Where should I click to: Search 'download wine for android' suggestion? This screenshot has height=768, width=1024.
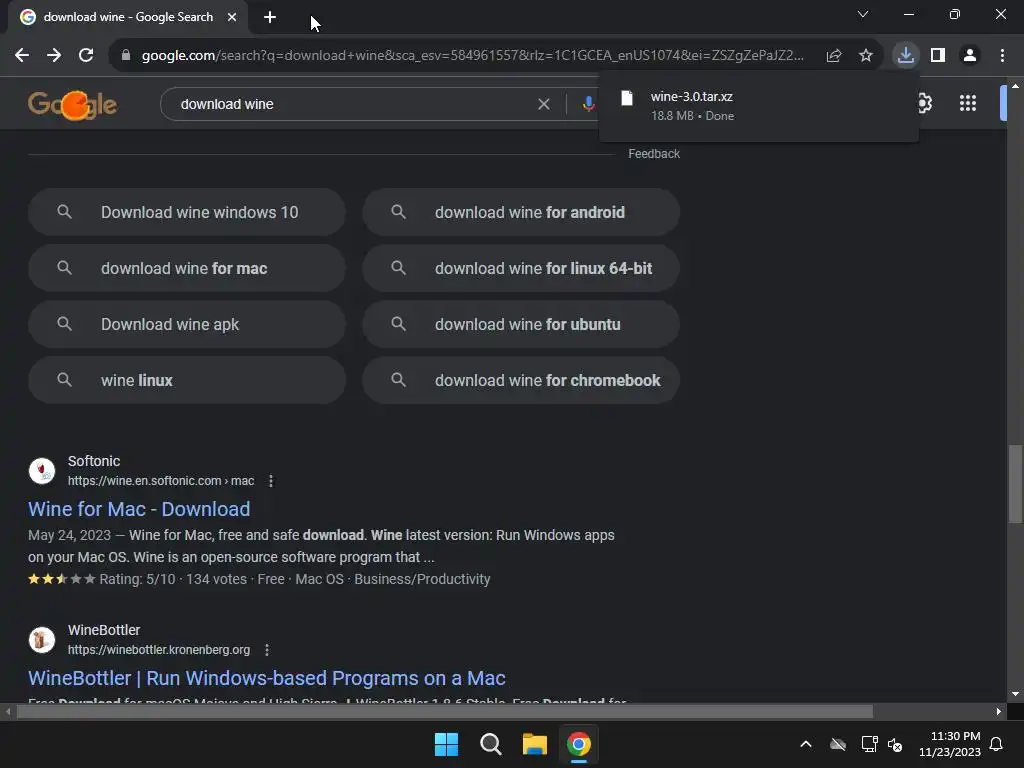pos(521,212)
